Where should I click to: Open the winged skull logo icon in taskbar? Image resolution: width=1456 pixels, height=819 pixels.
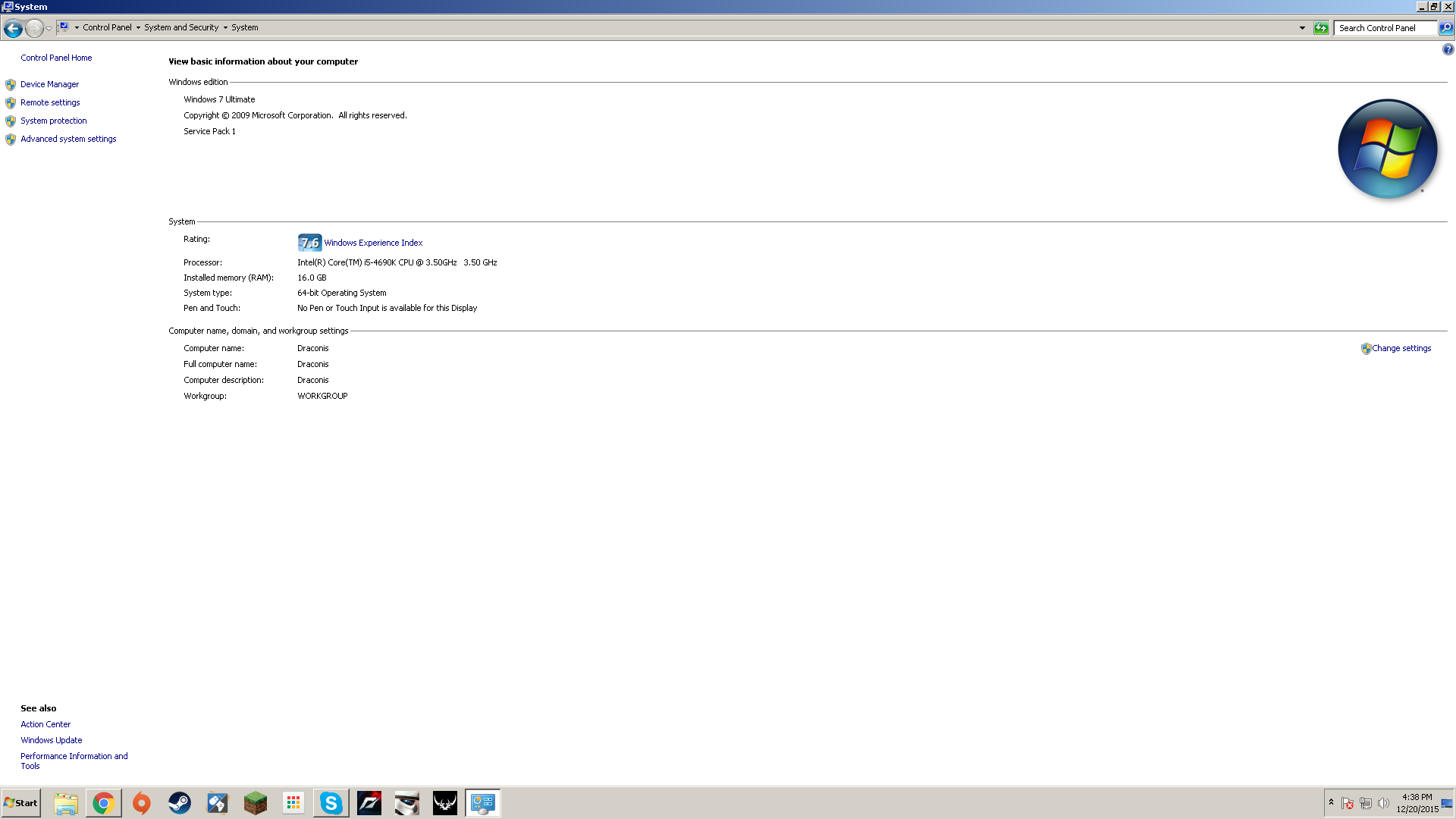445,803
